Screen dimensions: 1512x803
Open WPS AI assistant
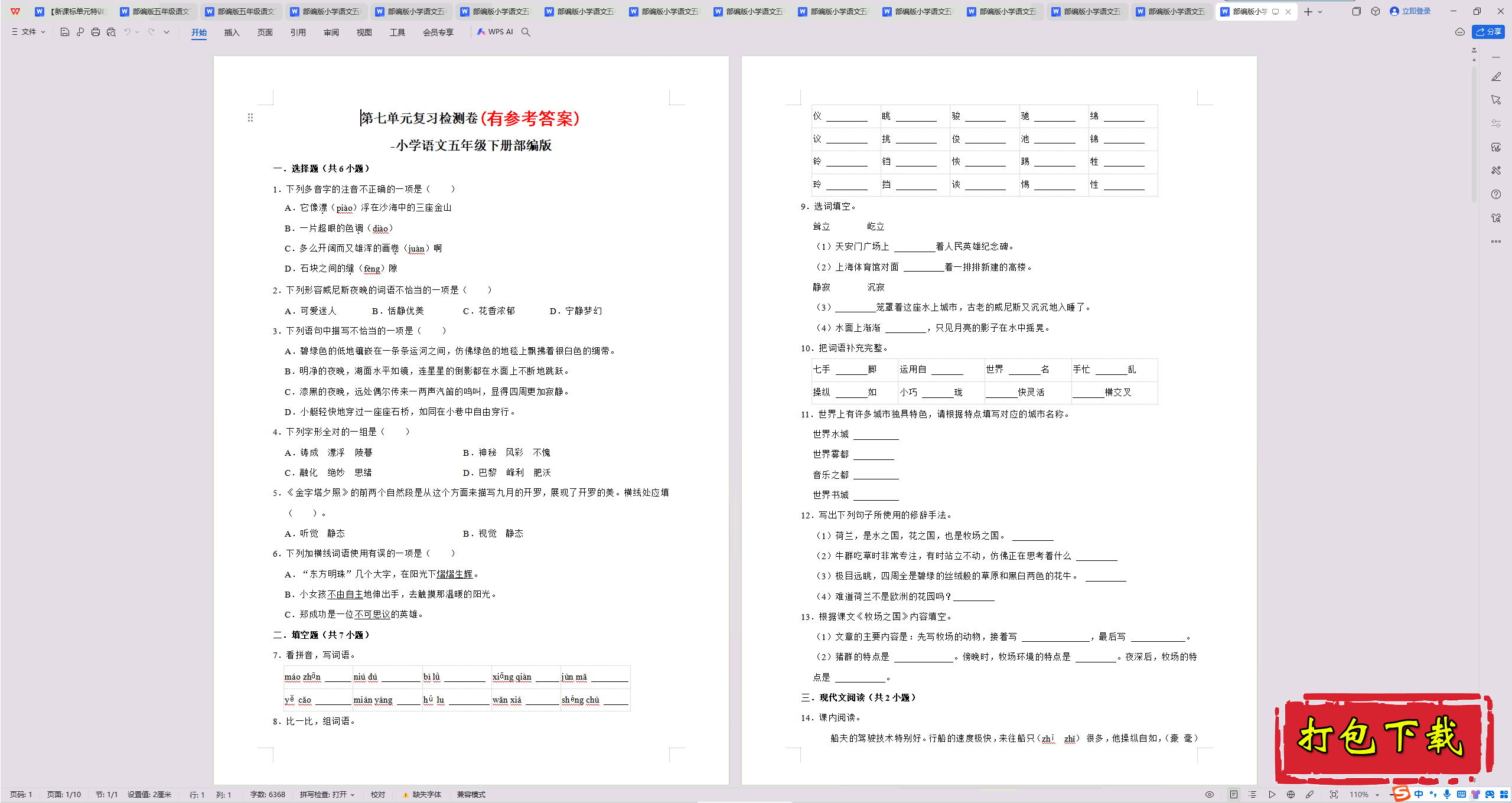pos(496,32)
